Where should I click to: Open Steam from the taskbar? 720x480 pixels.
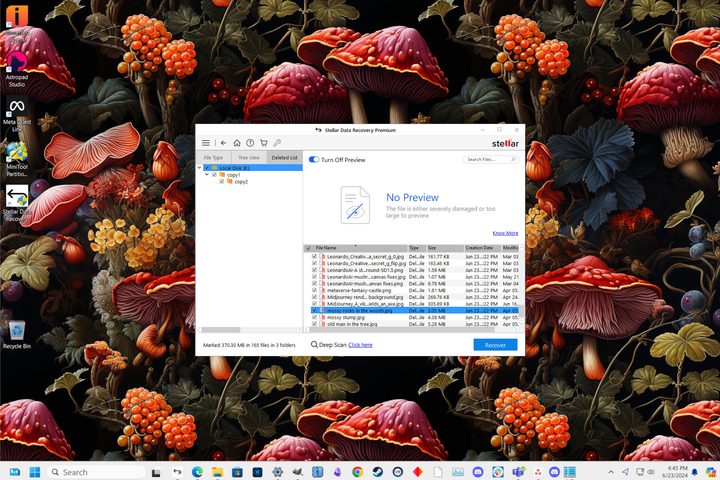(377, 472)
